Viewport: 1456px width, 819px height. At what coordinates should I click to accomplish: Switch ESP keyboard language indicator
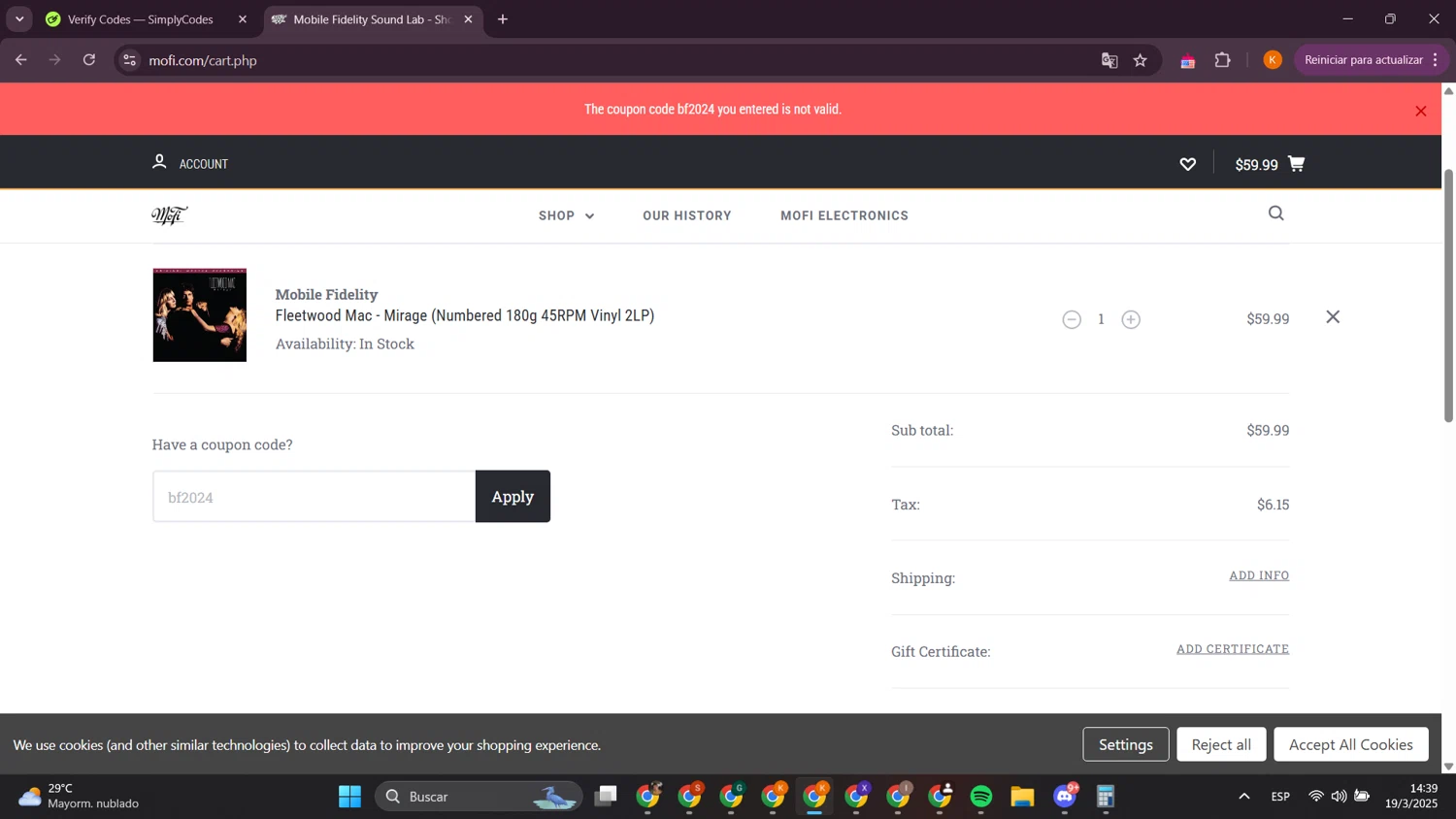(1280, 797)
